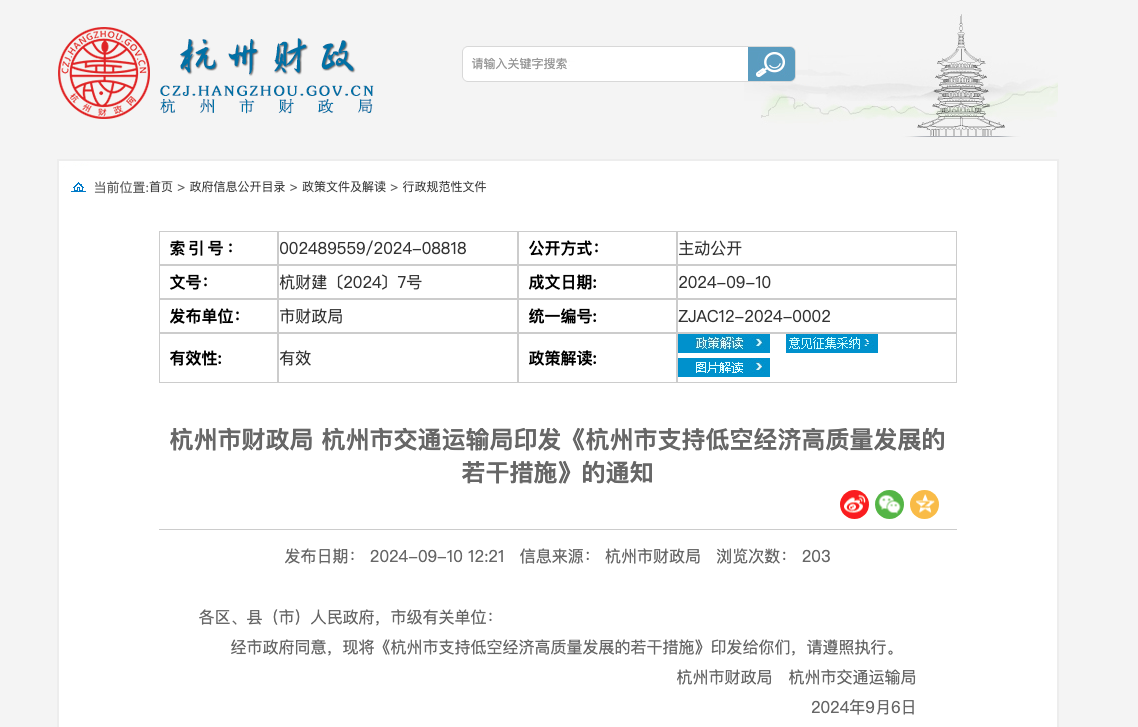Share to QZone with star icon
Screen dimensions: 1138x727
click(x=924, y=505)
